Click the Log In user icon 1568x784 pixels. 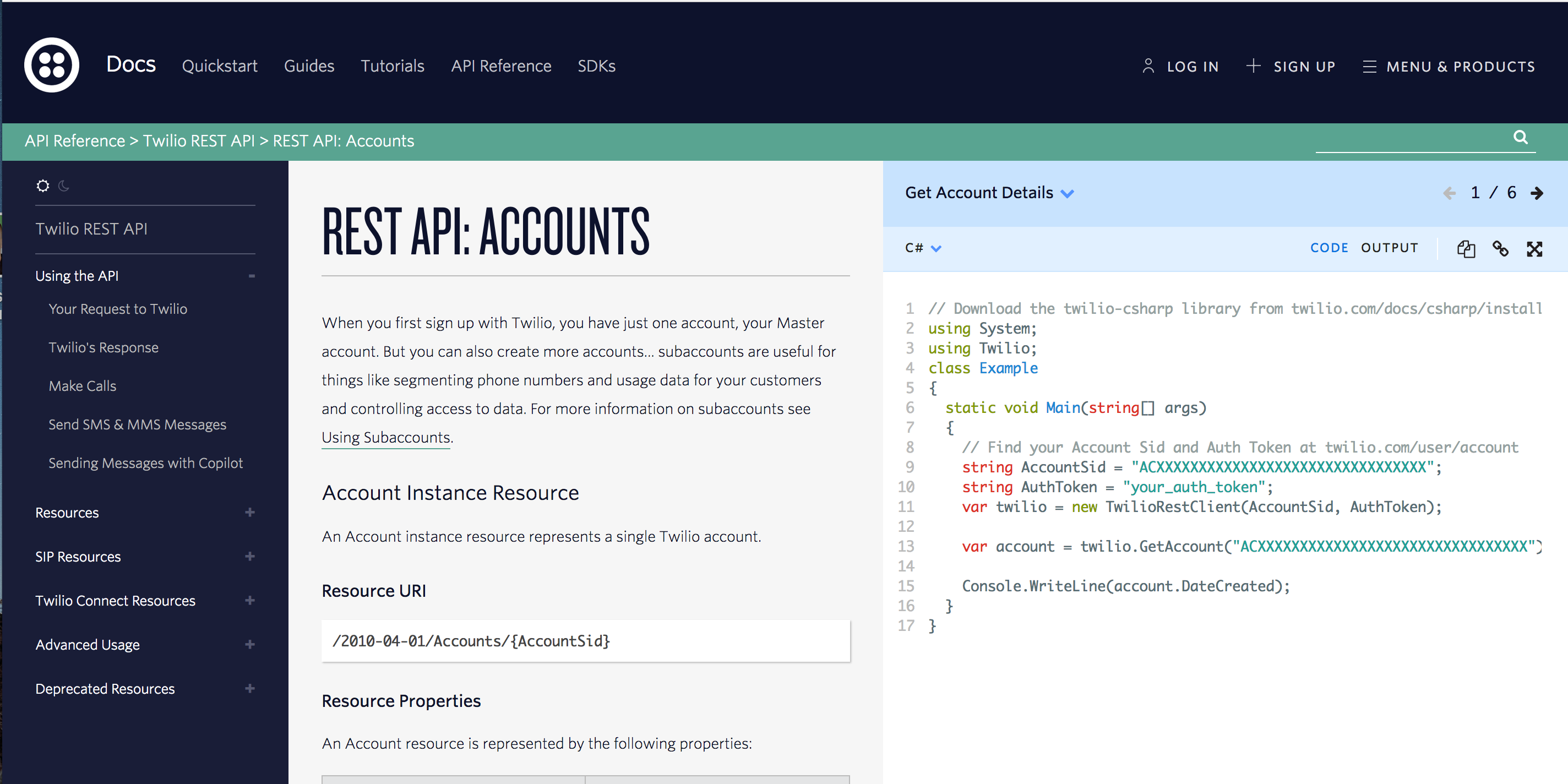[1148, 66]
